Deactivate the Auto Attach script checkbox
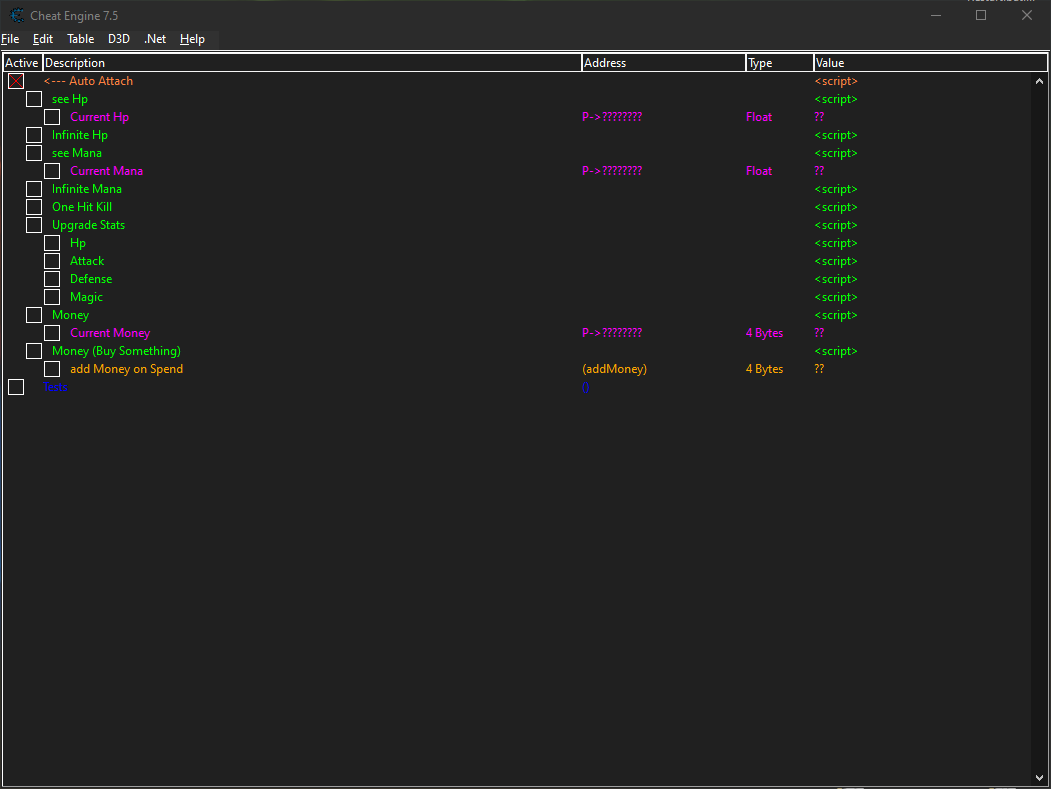The height and width of the screenshot is (789, 1051). coord(16,81)
